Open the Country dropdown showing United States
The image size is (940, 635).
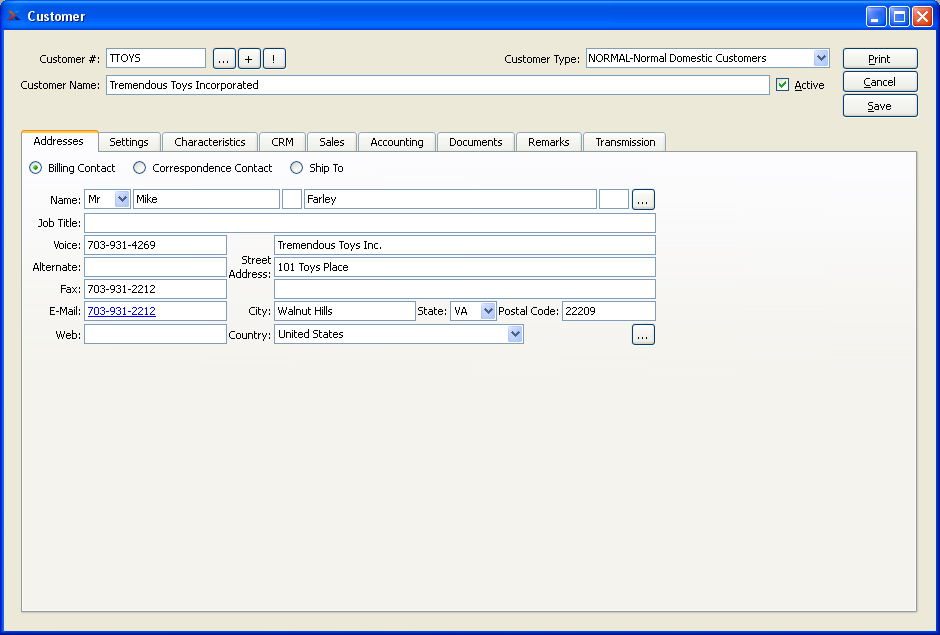pyautogui.click(x=515, y=334)
